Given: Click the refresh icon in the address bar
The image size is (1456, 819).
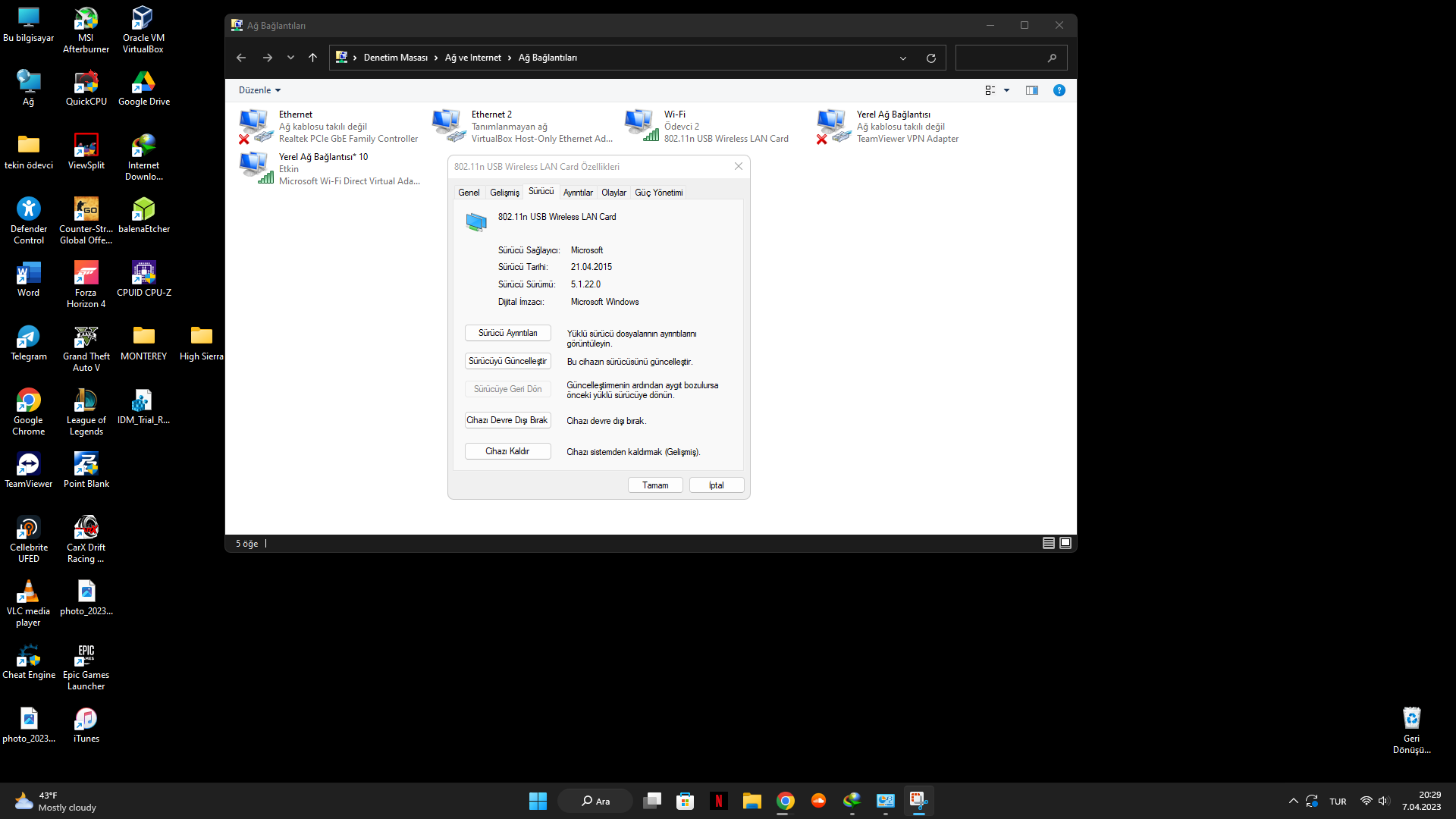Looking at the screenshot, I should 931,58.
